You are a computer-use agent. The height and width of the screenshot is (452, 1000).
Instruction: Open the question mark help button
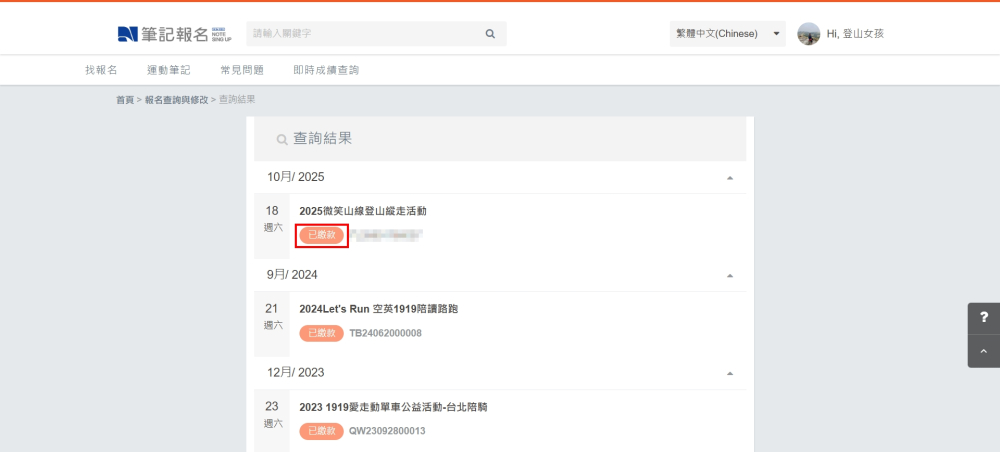[983, 318]
